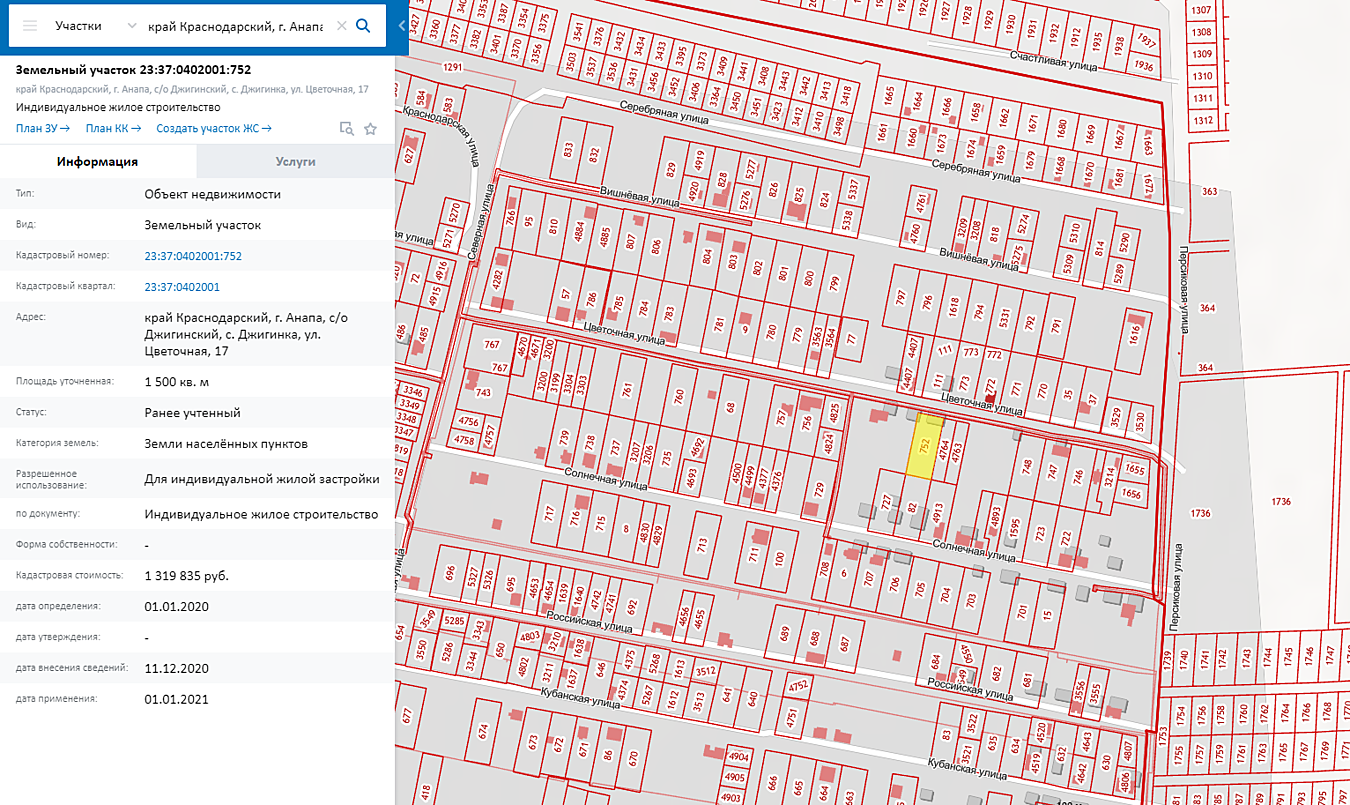
Task: Select parcel 68 on the map
Action: click(x=730, y=407)
